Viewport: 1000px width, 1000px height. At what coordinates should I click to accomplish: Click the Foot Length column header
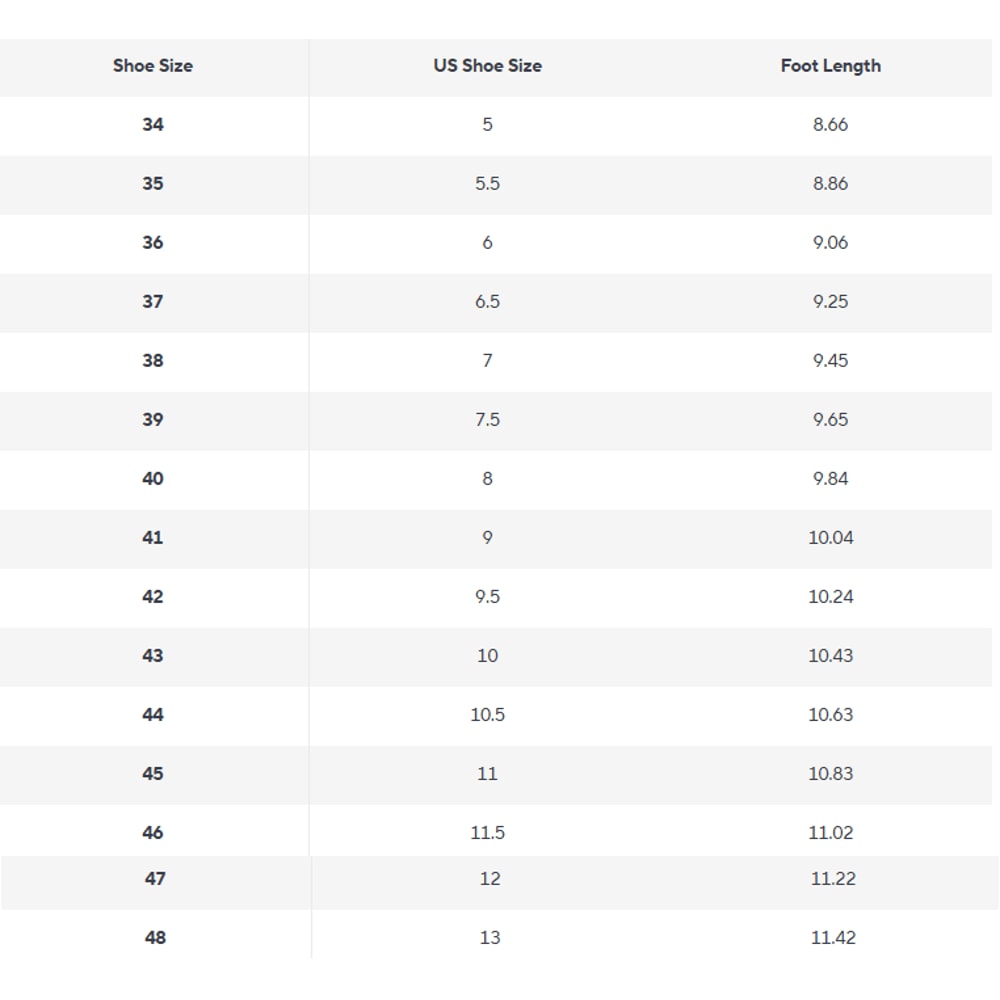[830, 66]
